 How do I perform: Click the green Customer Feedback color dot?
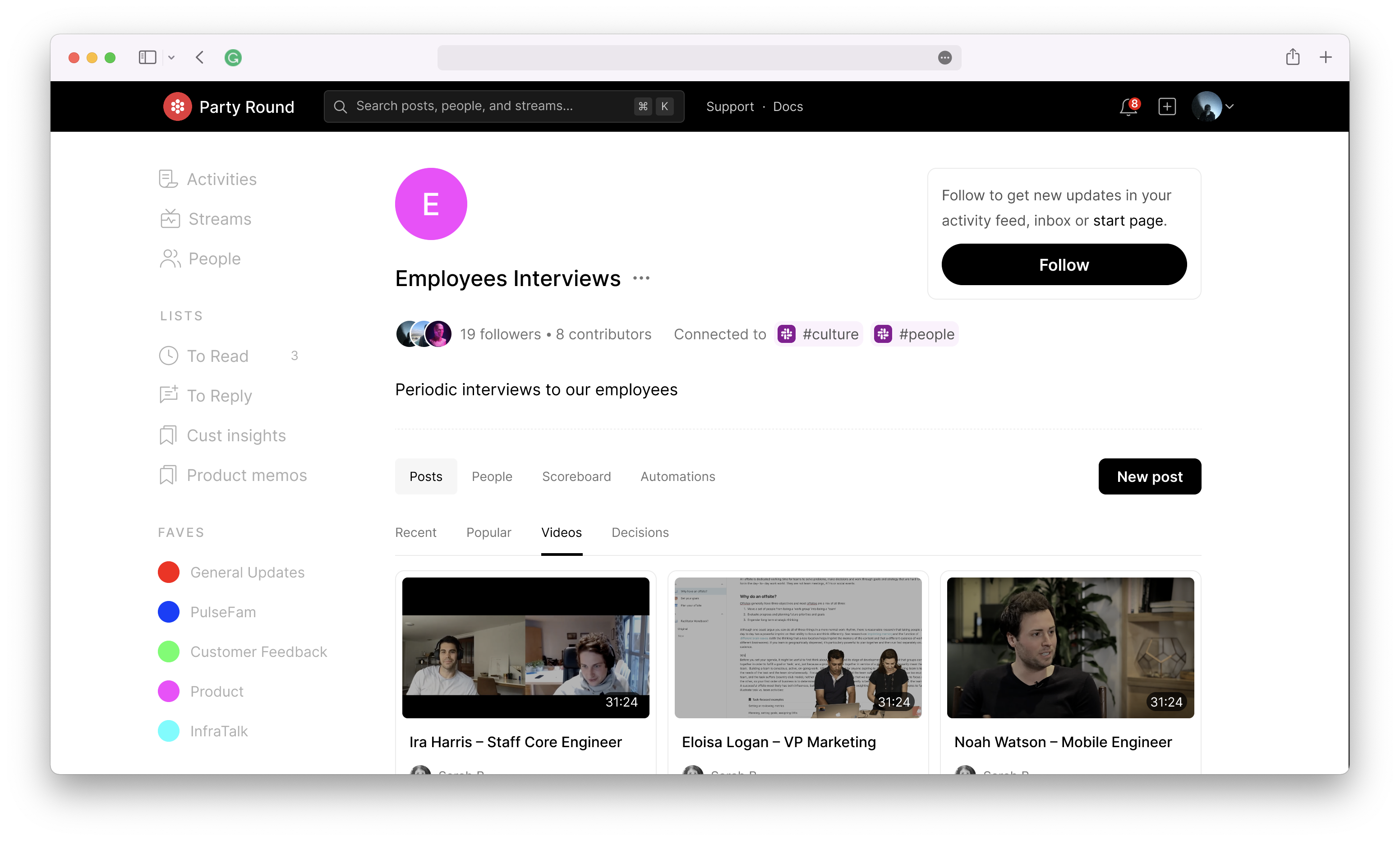tap(169, 652)
